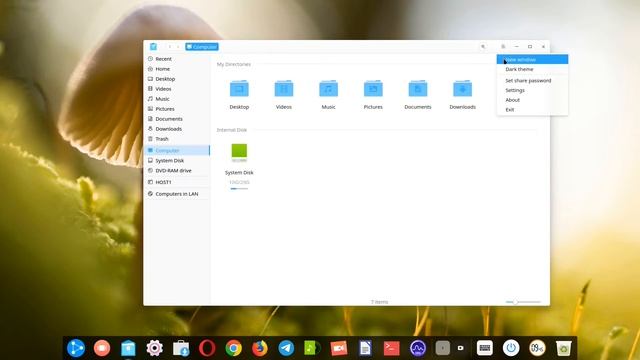
Task: Open the trash bin in the dock
Action: [564, 348]
